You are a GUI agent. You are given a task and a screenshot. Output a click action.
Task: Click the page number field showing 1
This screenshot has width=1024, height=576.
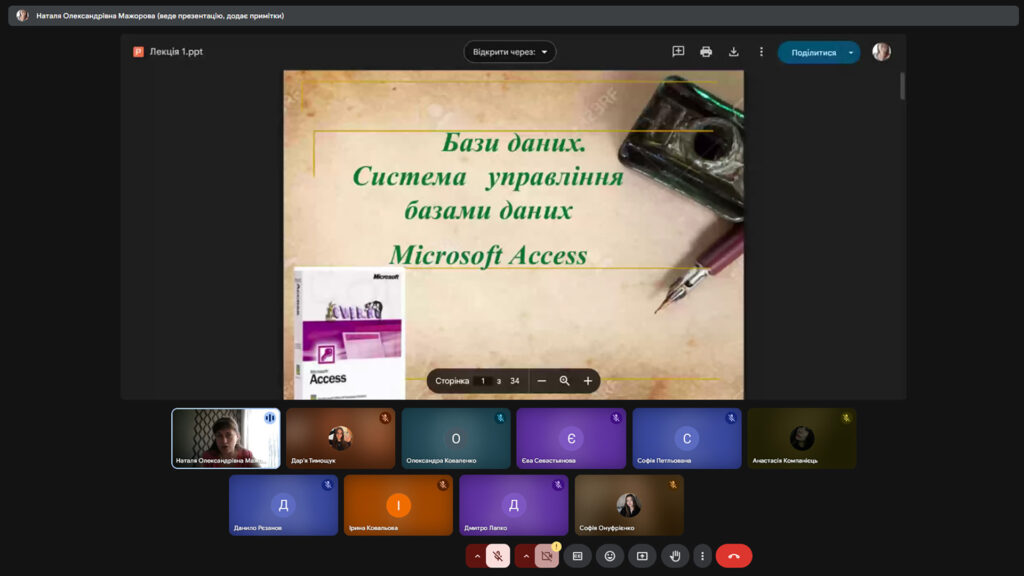[x=483, y=381]
